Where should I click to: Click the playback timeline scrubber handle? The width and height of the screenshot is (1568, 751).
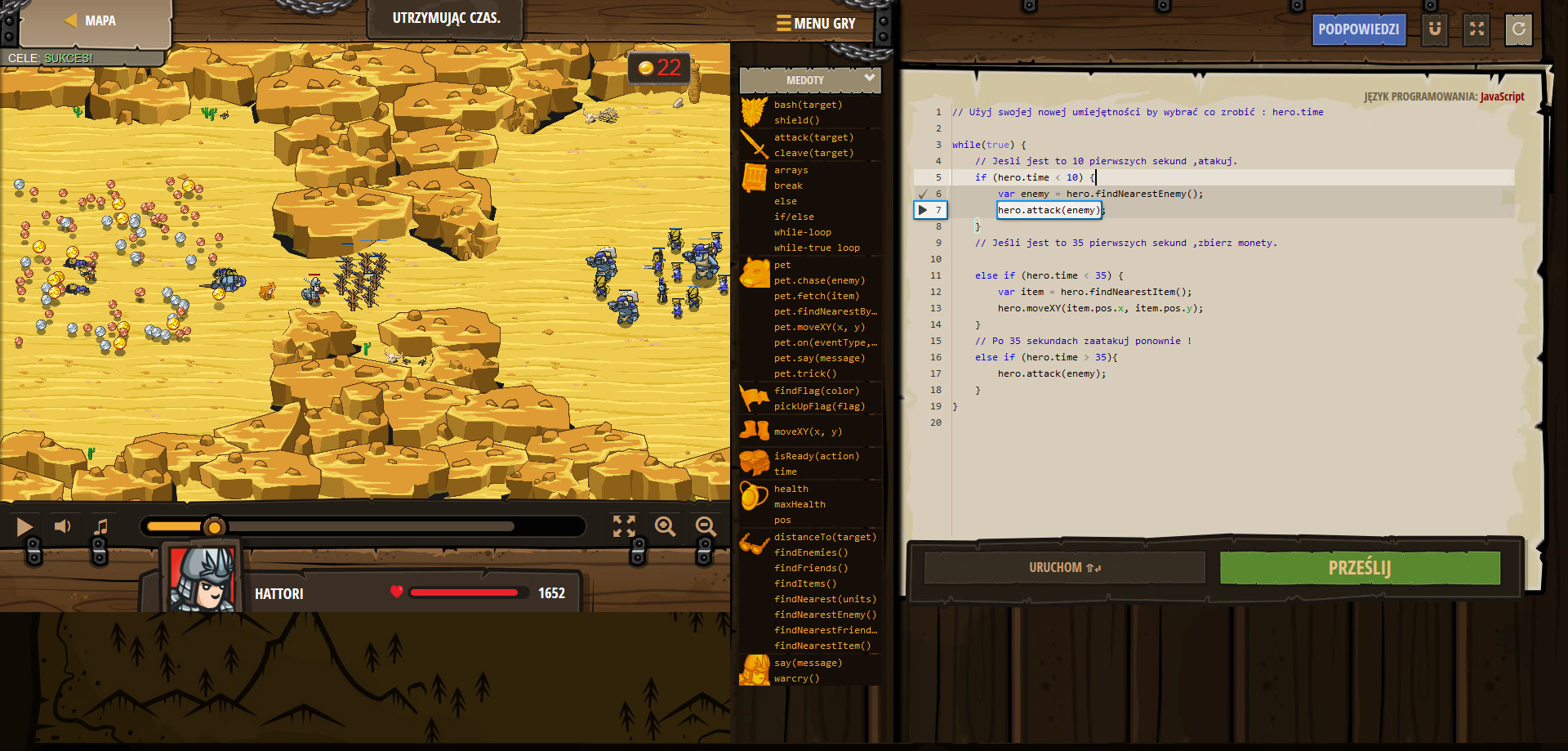tap(214, 527)
